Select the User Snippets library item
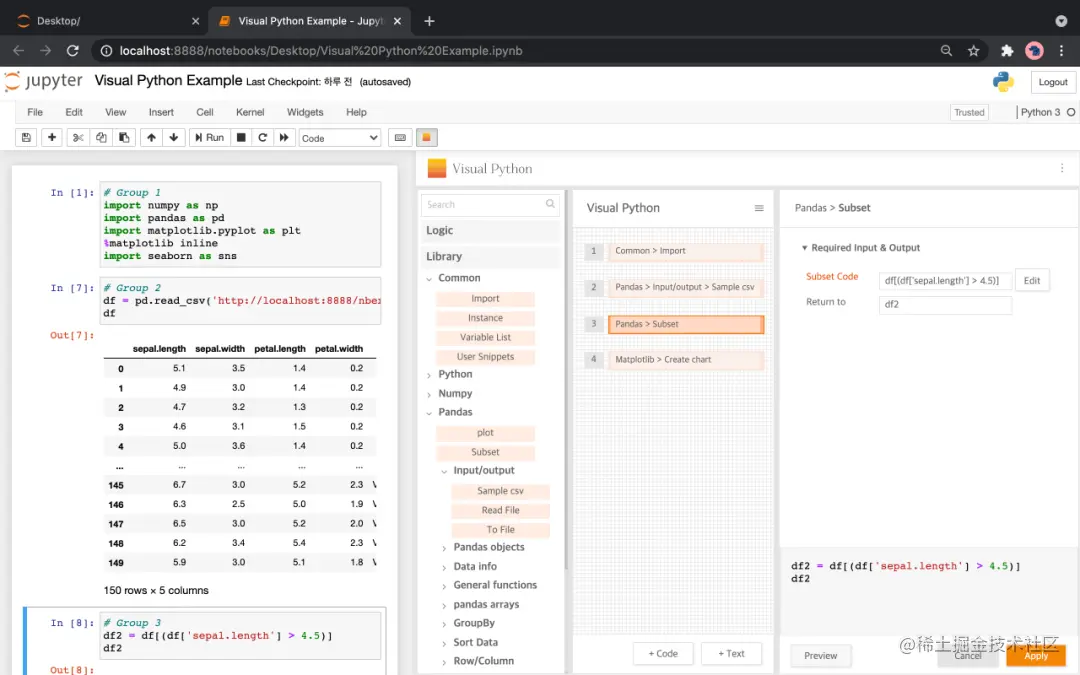 [x=485, y=357]
